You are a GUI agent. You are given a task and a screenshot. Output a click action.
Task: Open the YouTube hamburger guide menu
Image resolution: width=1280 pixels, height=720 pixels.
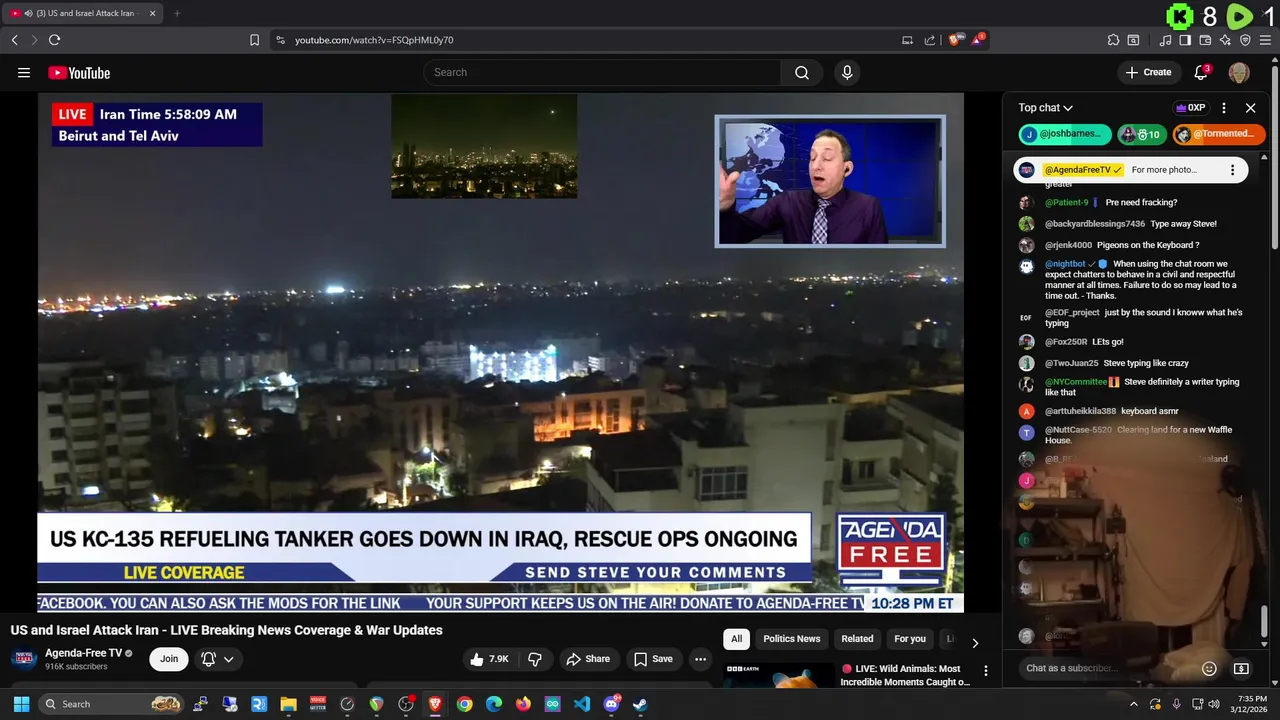click(24, 72)
